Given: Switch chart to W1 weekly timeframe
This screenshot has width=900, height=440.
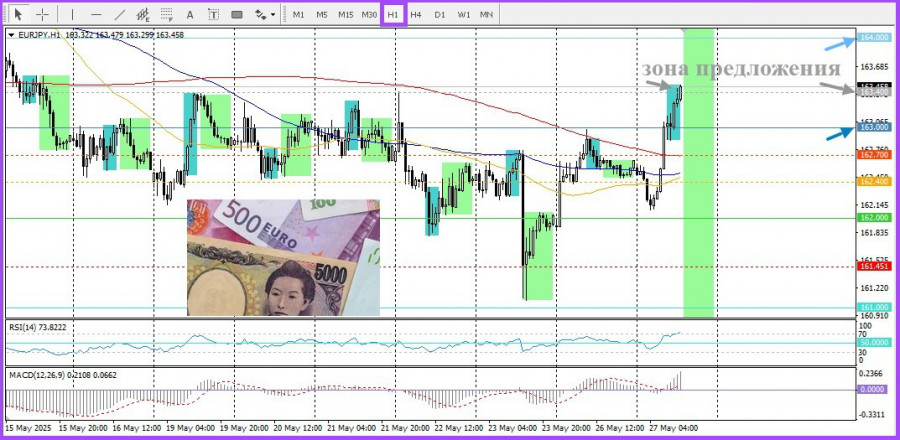Looking at the screenshot, I should (463, 14).
